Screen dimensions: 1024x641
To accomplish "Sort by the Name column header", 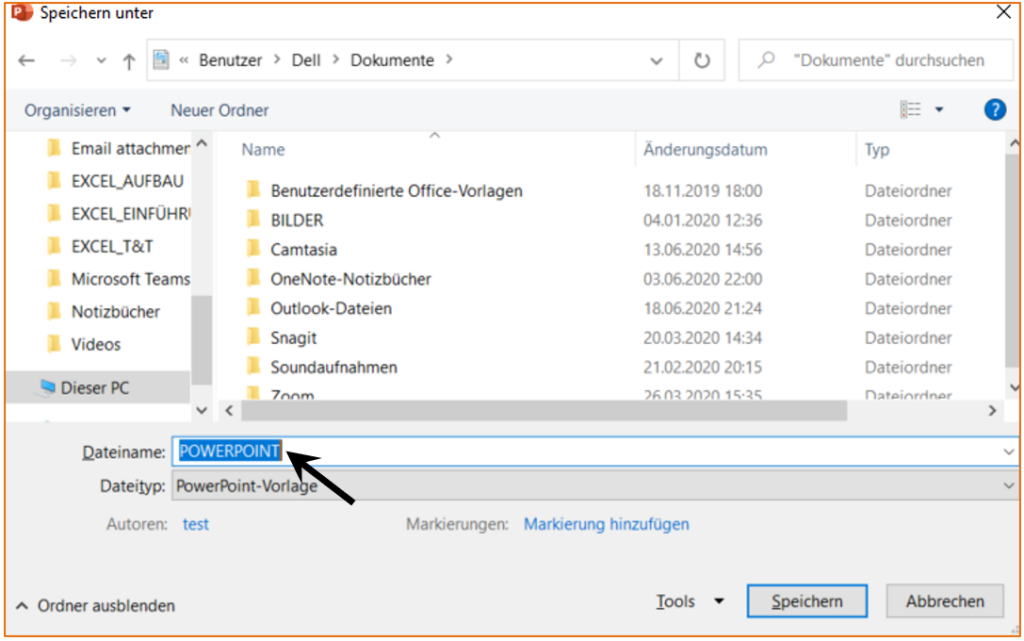I will tap(263, 149).
